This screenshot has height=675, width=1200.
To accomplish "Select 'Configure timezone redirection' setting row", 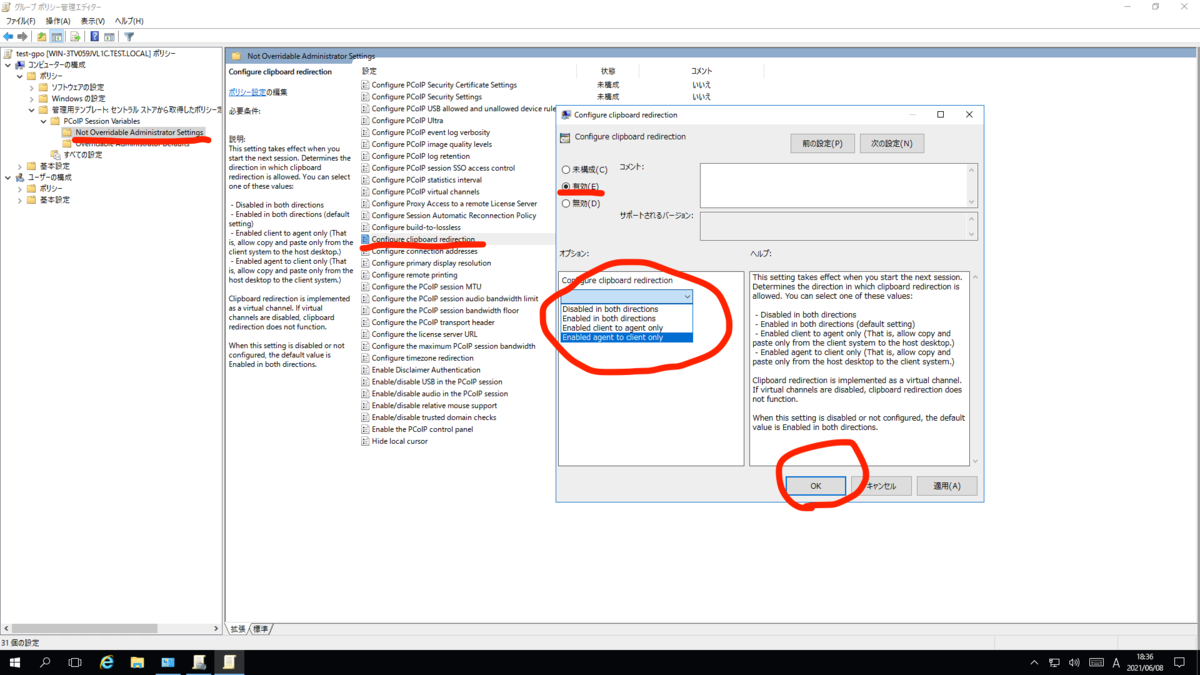I will [x=422, y=358].
